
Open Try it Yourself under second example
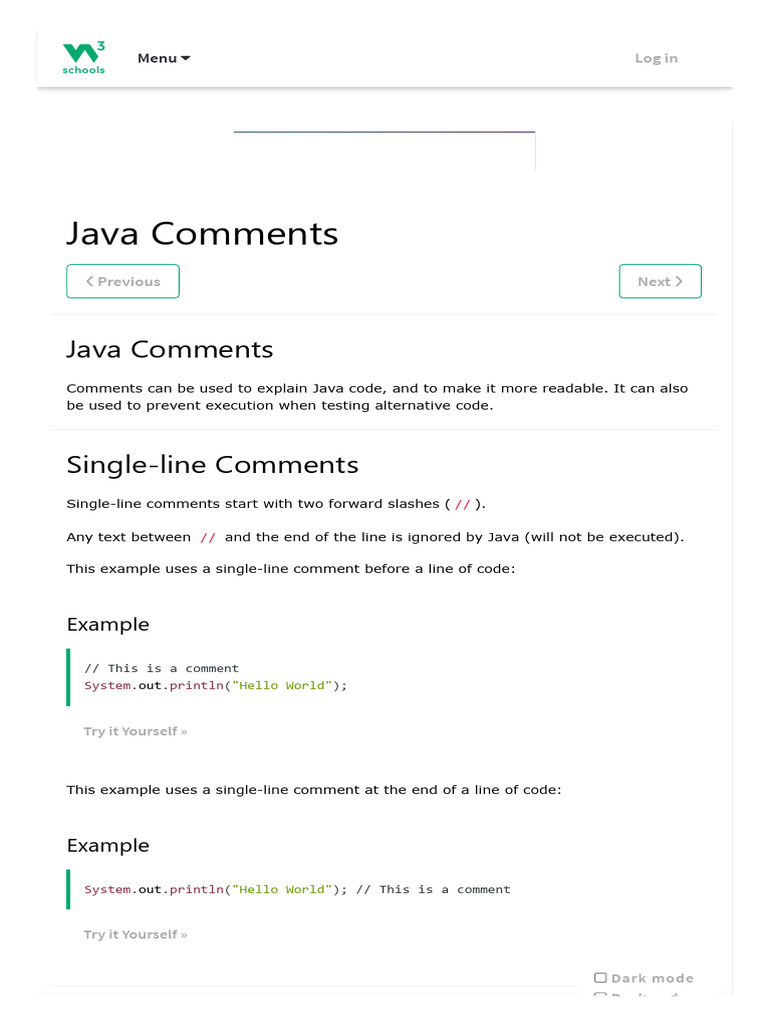[x=135, y=934]
